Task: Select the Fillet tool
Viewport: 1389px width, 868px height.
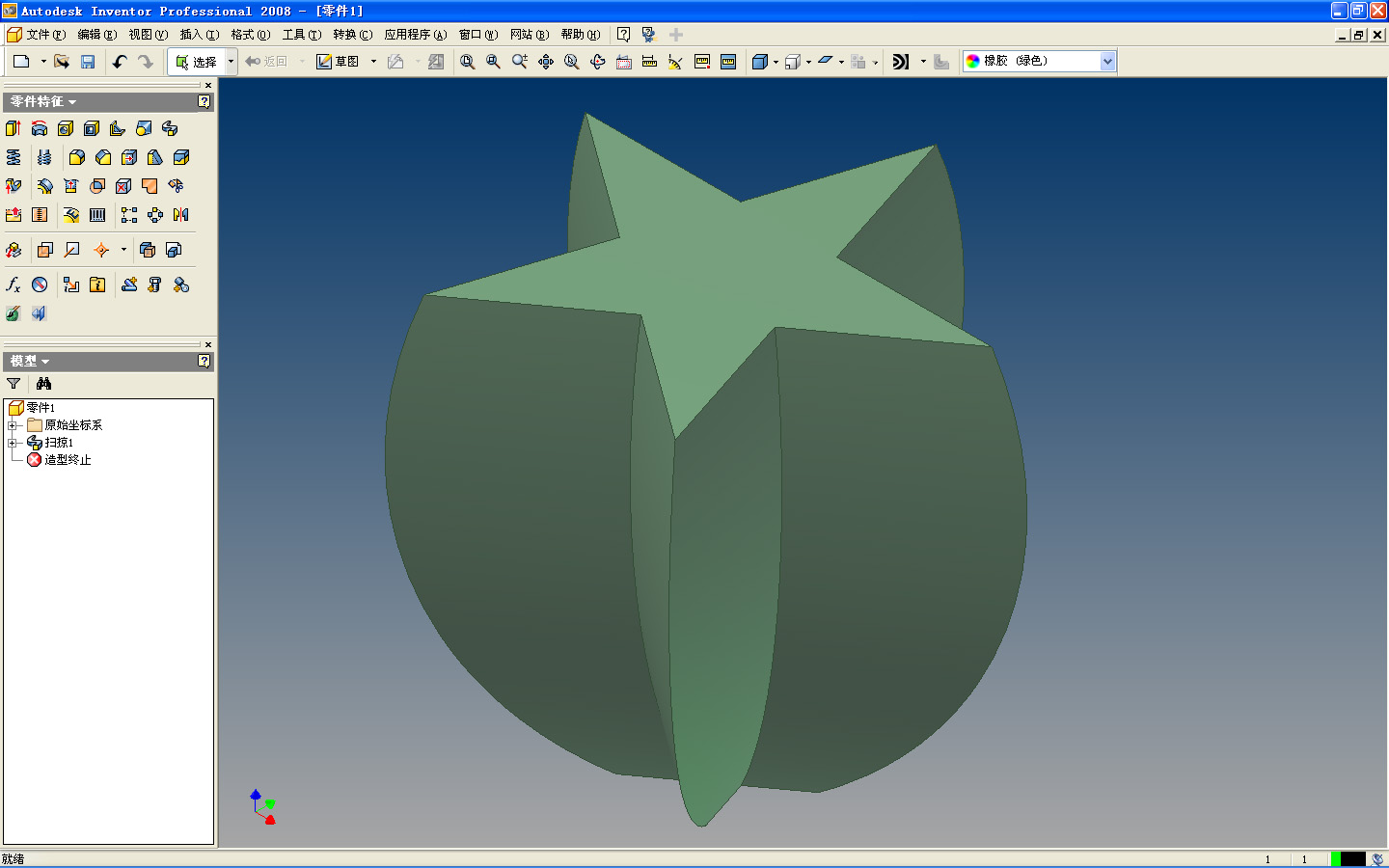Action: [x=77, y=157]
